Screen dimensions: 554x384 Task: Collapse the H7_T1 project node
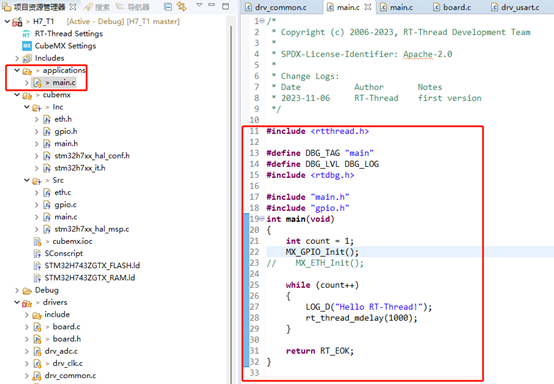pos(7,22)
